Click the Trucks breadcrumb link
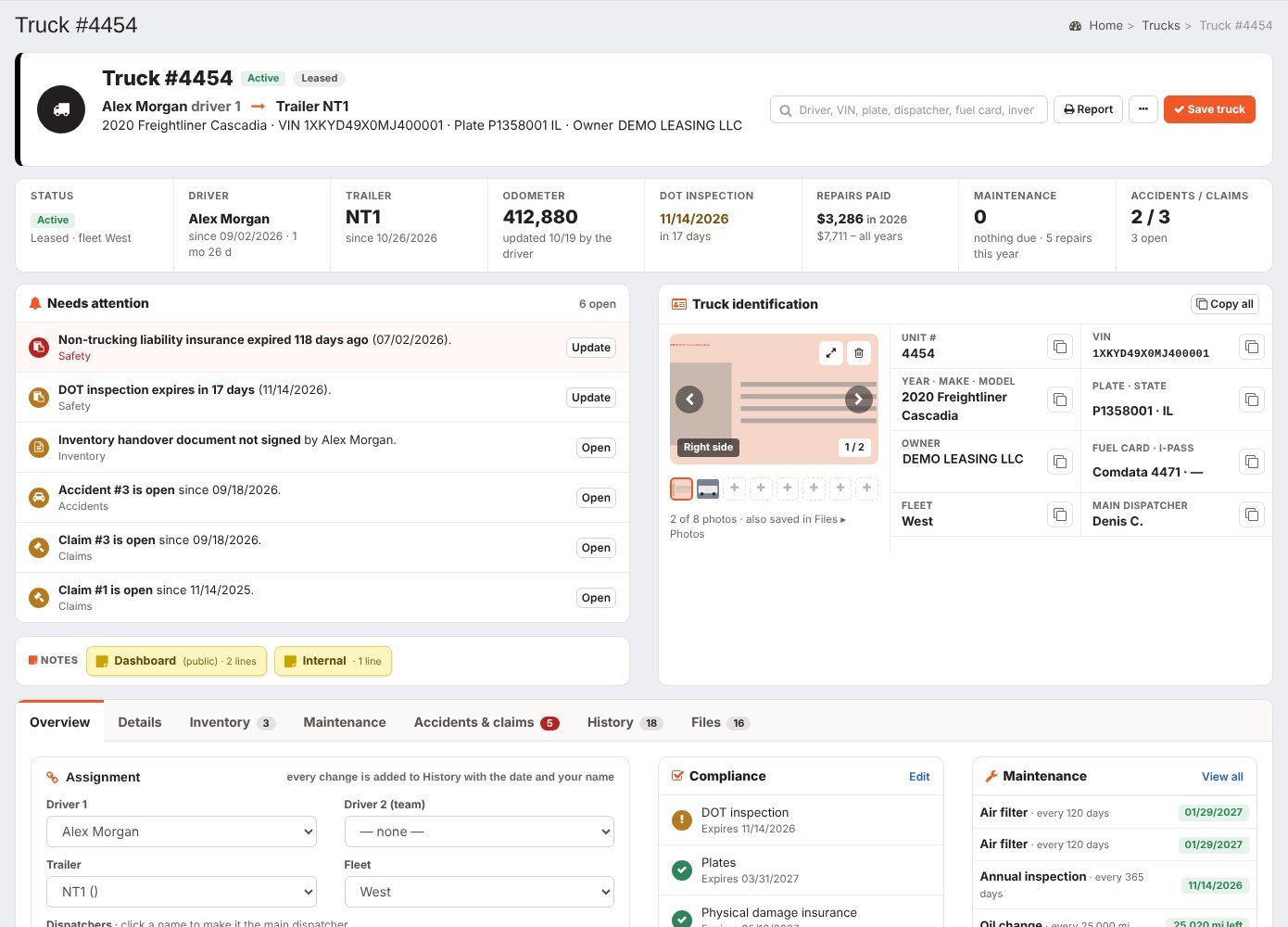Viewport: 1288px width, 927px height. [1161, 26]
